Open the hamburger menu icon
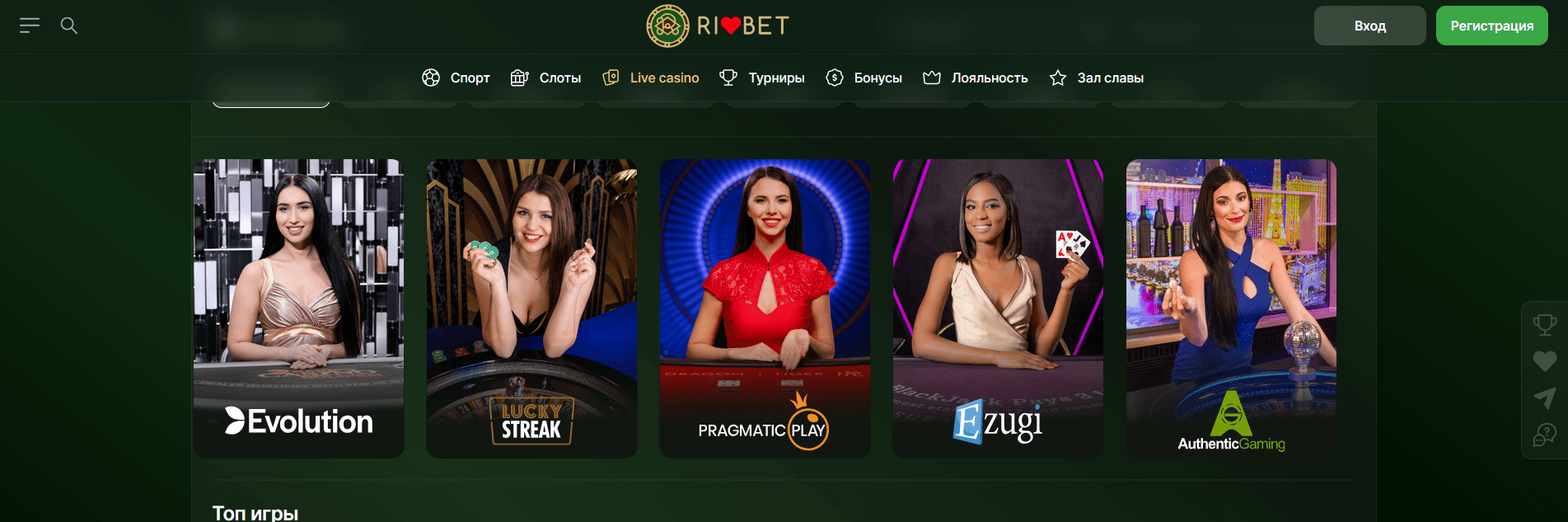This screenshot has width=1568, height=522. (30, 26)
